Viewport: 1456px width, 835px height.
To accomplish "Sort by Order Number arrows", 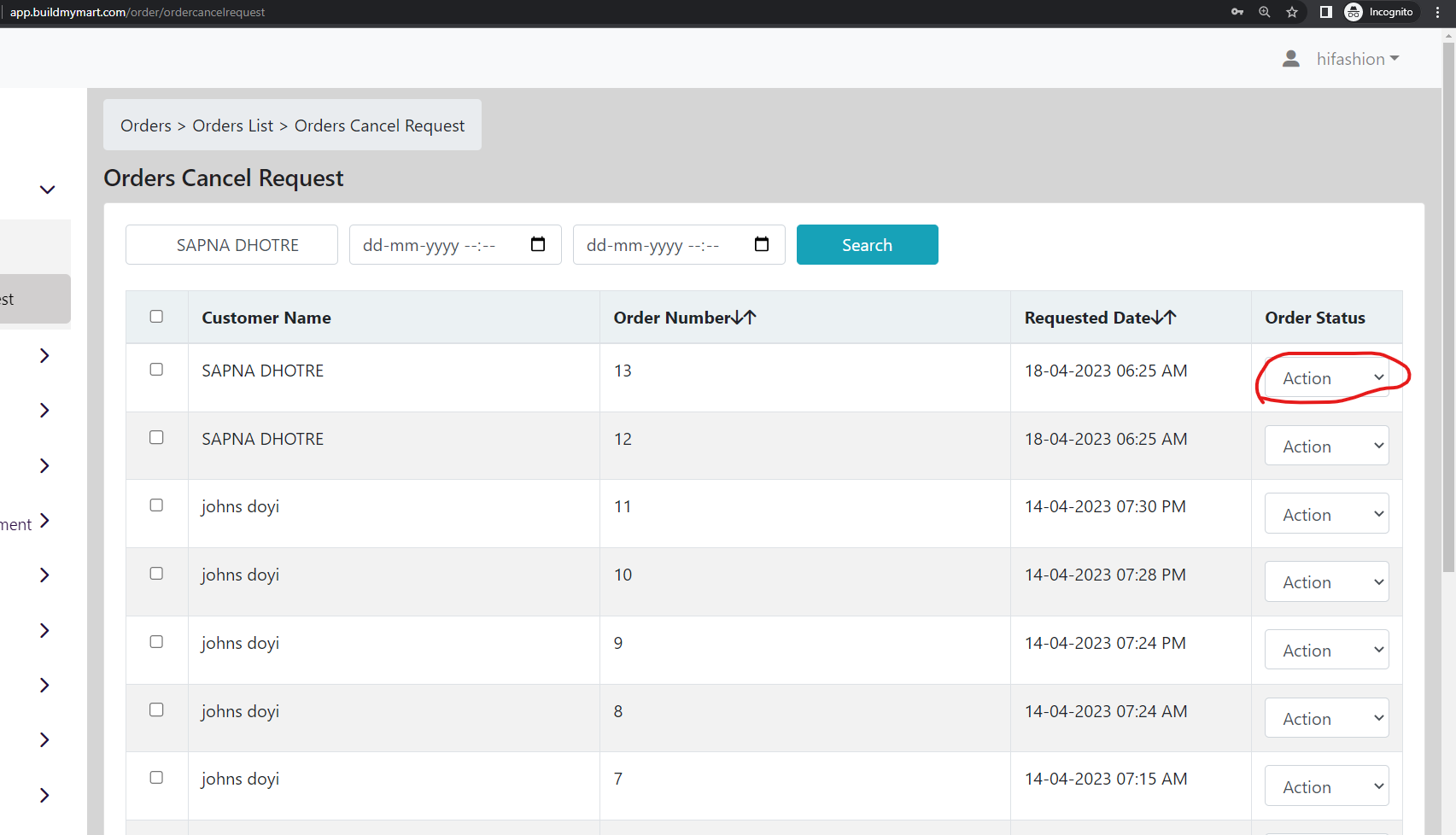I will (745, 318).
